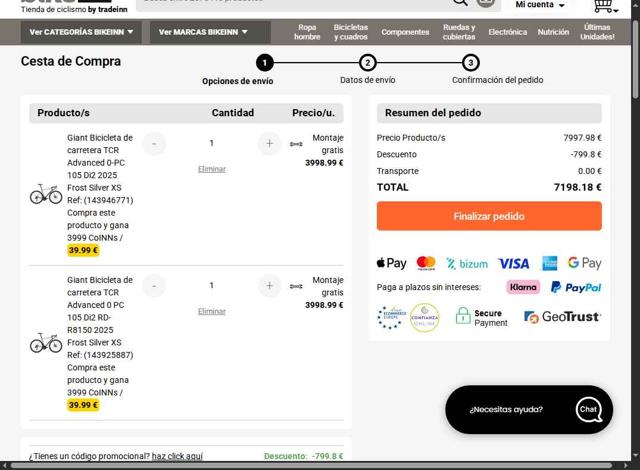Expand Ver MARCAS BIKEINN dropdown
The height and width of the screenshot is (470, 640).
(x=210, y=32)
